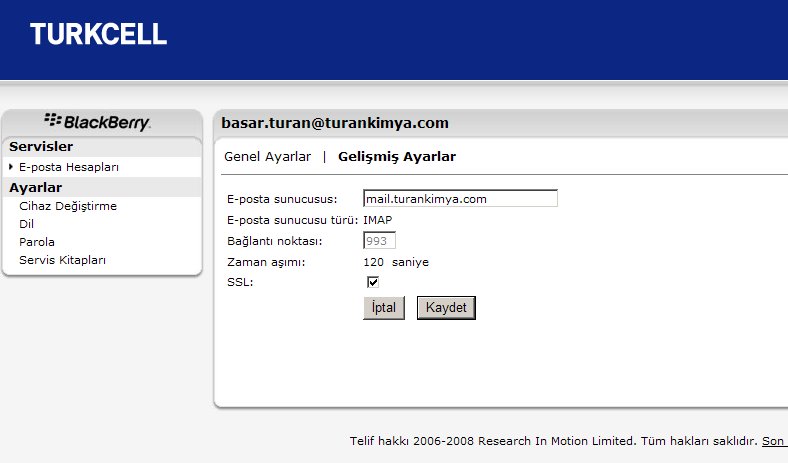Click the IMAP server type value
The width and height of the screenshot is (788, 463).
(x=377, y=220)
